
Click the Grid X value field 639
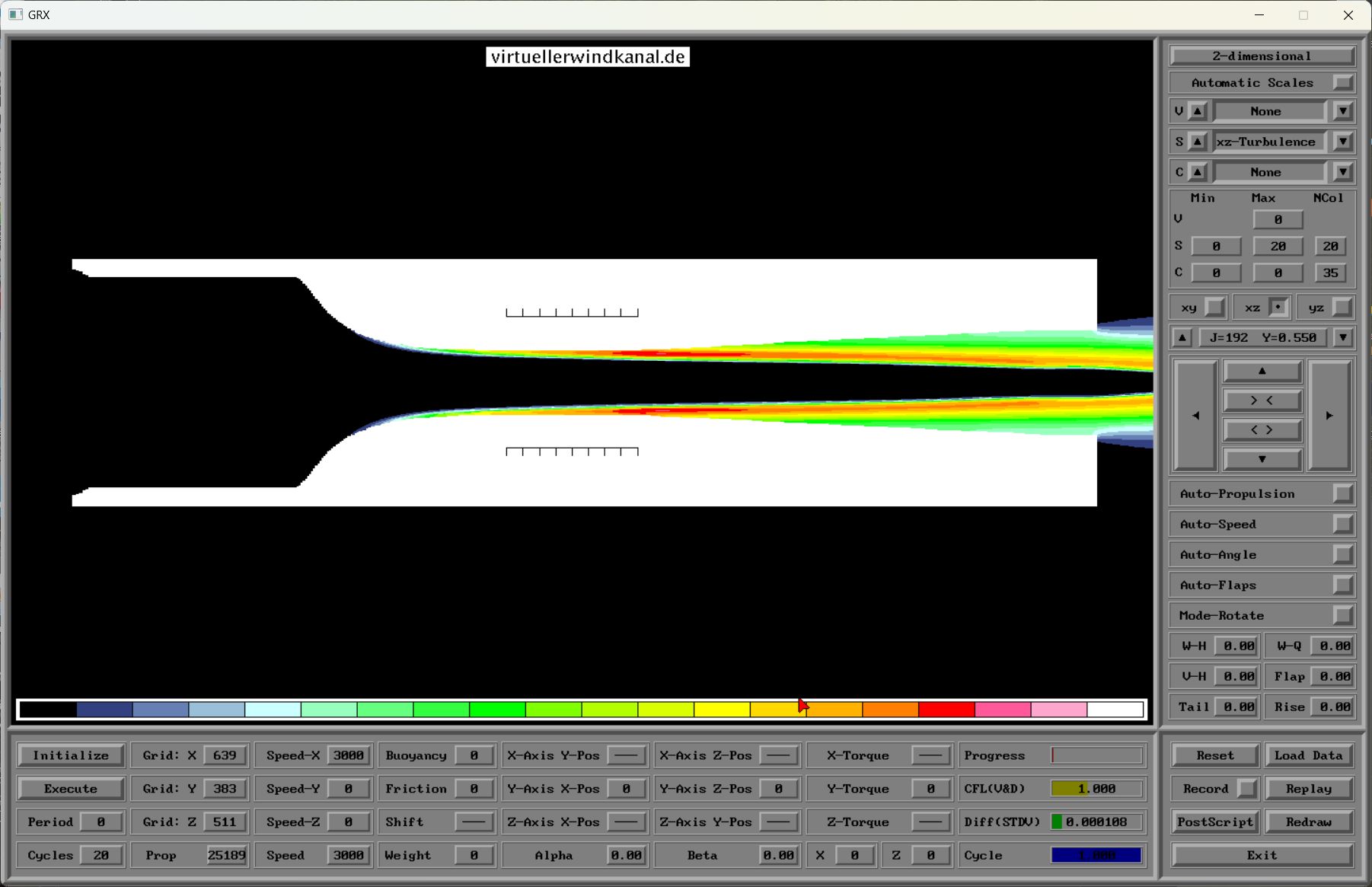(x=225, y=755)
